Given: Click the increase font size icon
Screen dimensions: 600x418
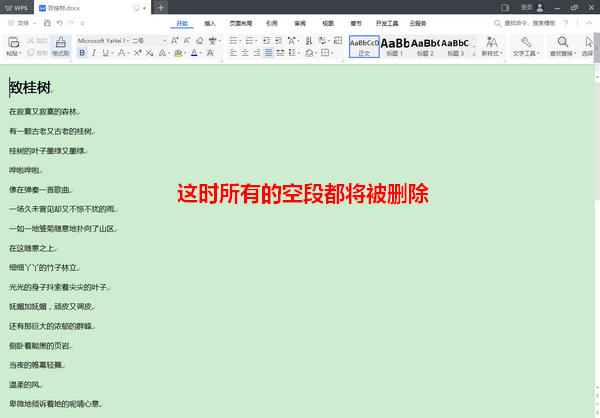Looking at the screenshot, I should pos(174,41).
